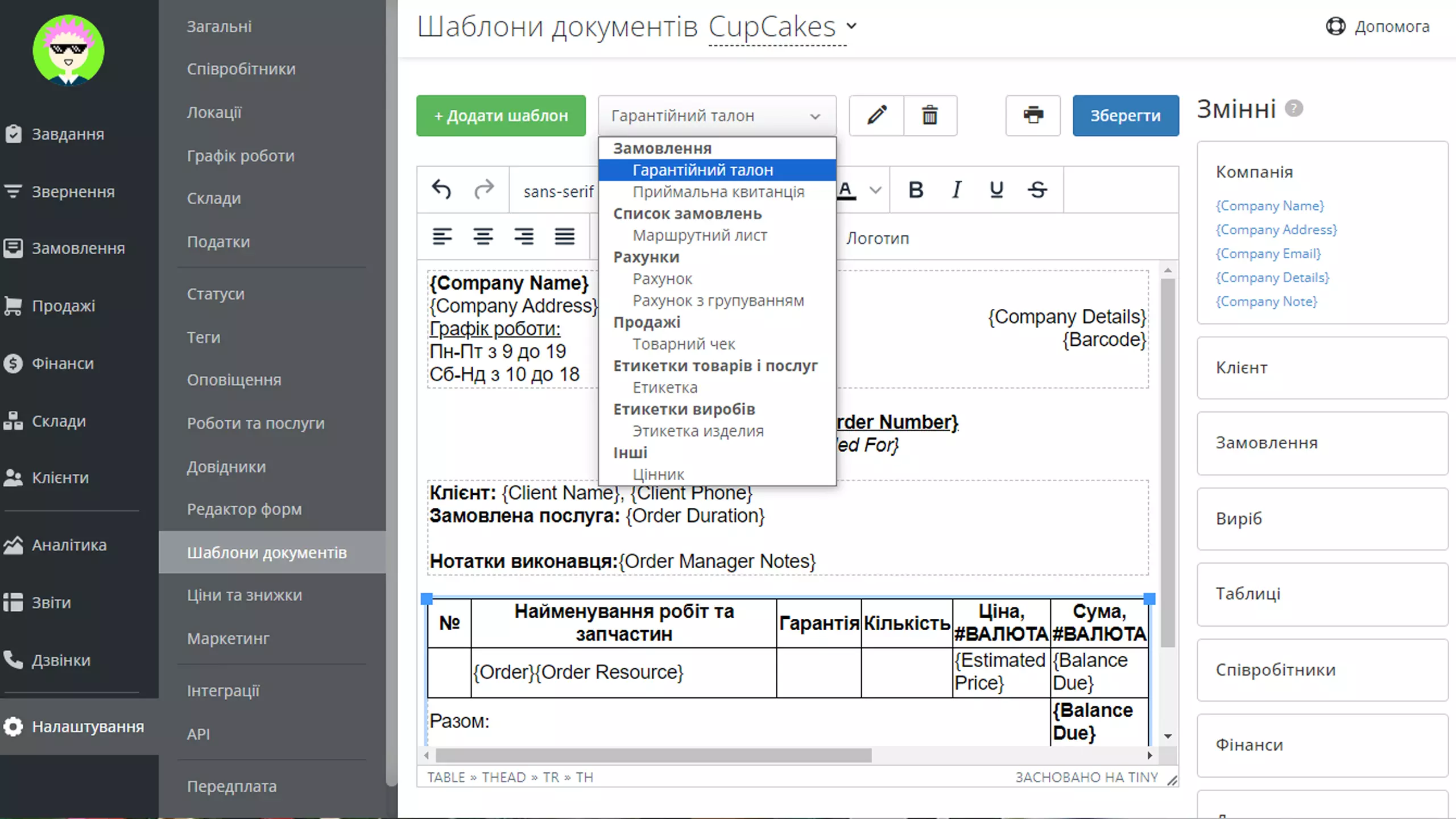
Task: Expand the Фінанси variables panel
Action: tap(1322, 745)
